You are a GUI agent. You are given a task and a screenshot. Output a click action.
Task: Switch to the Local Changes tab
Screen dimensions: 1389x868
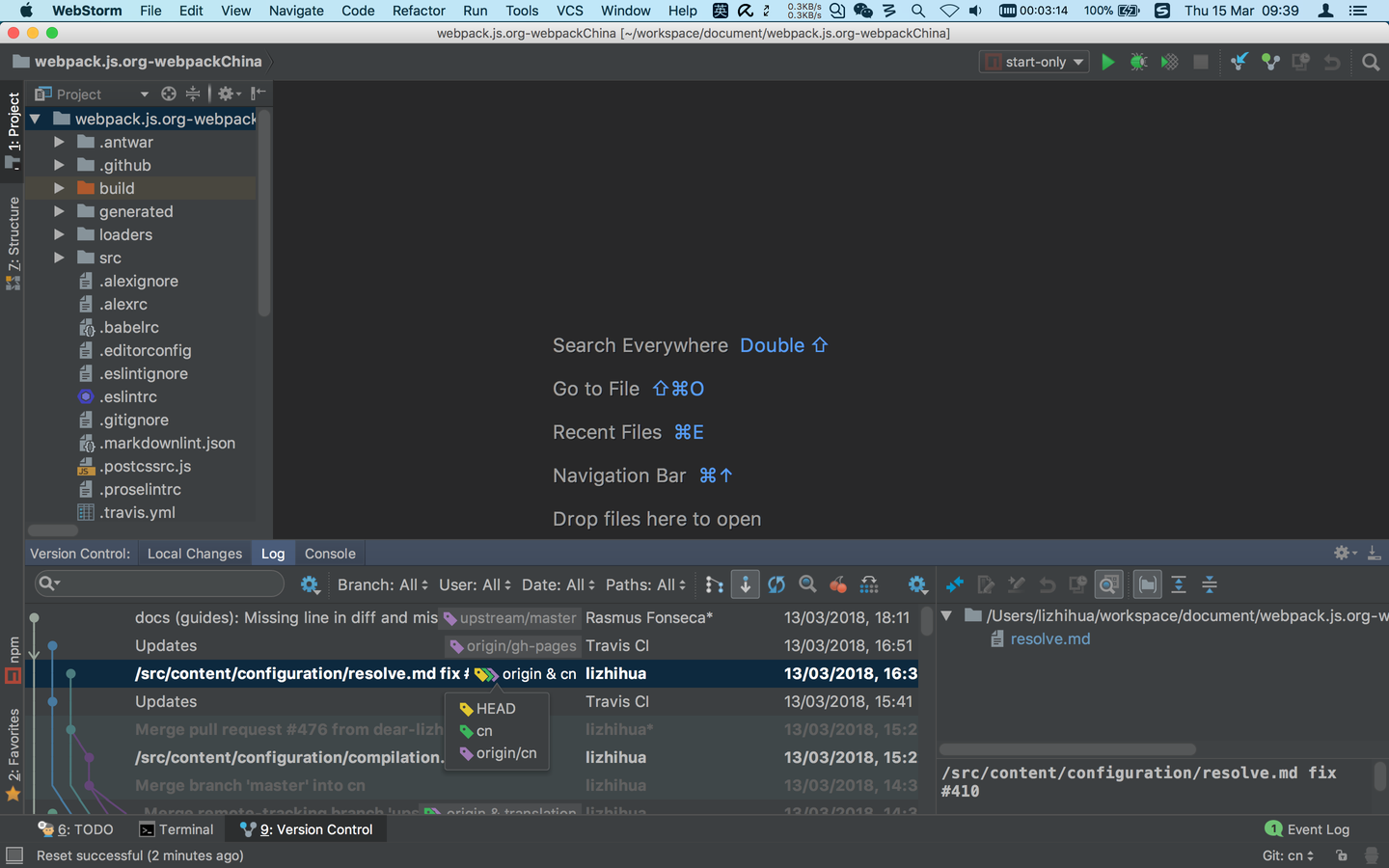coord(194,553)
